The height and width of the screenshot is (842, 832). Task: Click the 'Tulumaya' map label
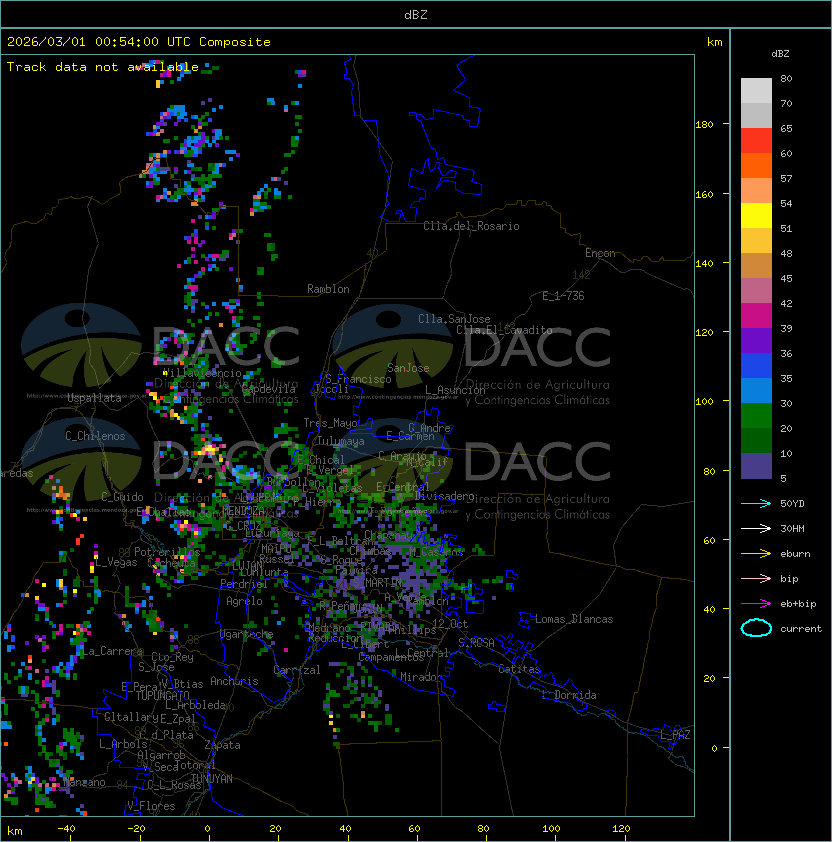[x=341, y=441]
